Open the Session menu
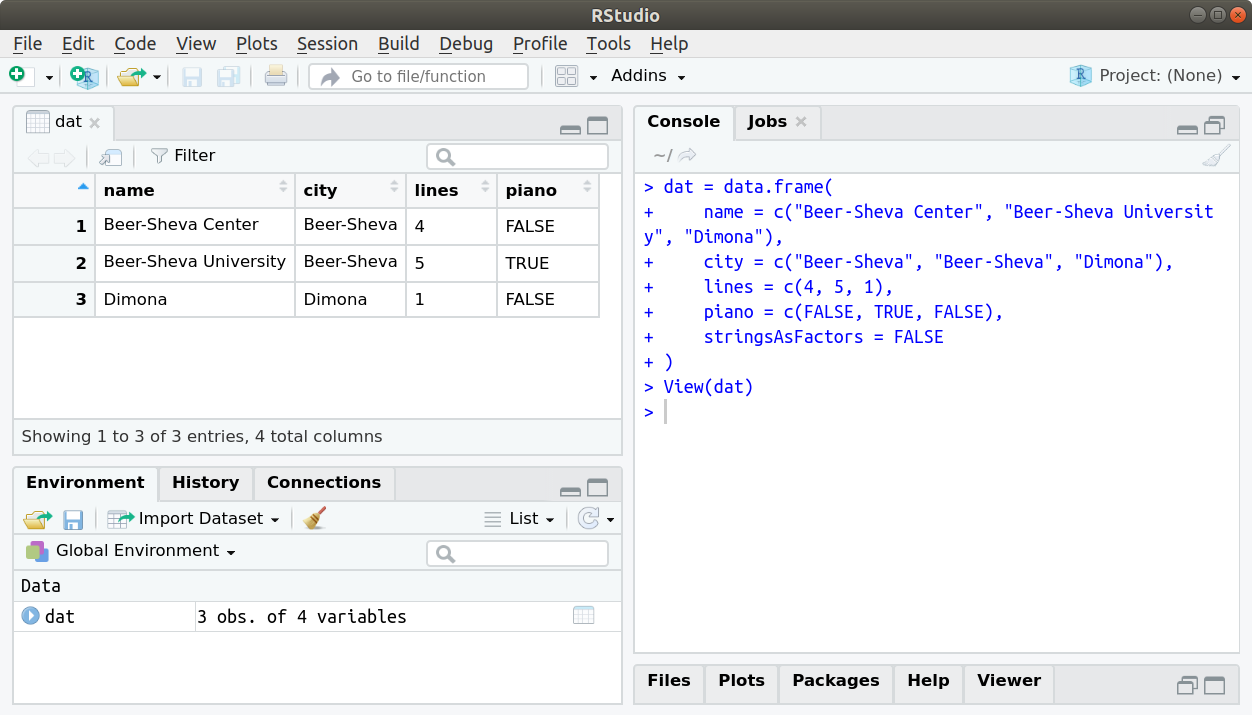Viewport: 1252px width, 715px height. (x=327, y=43)
